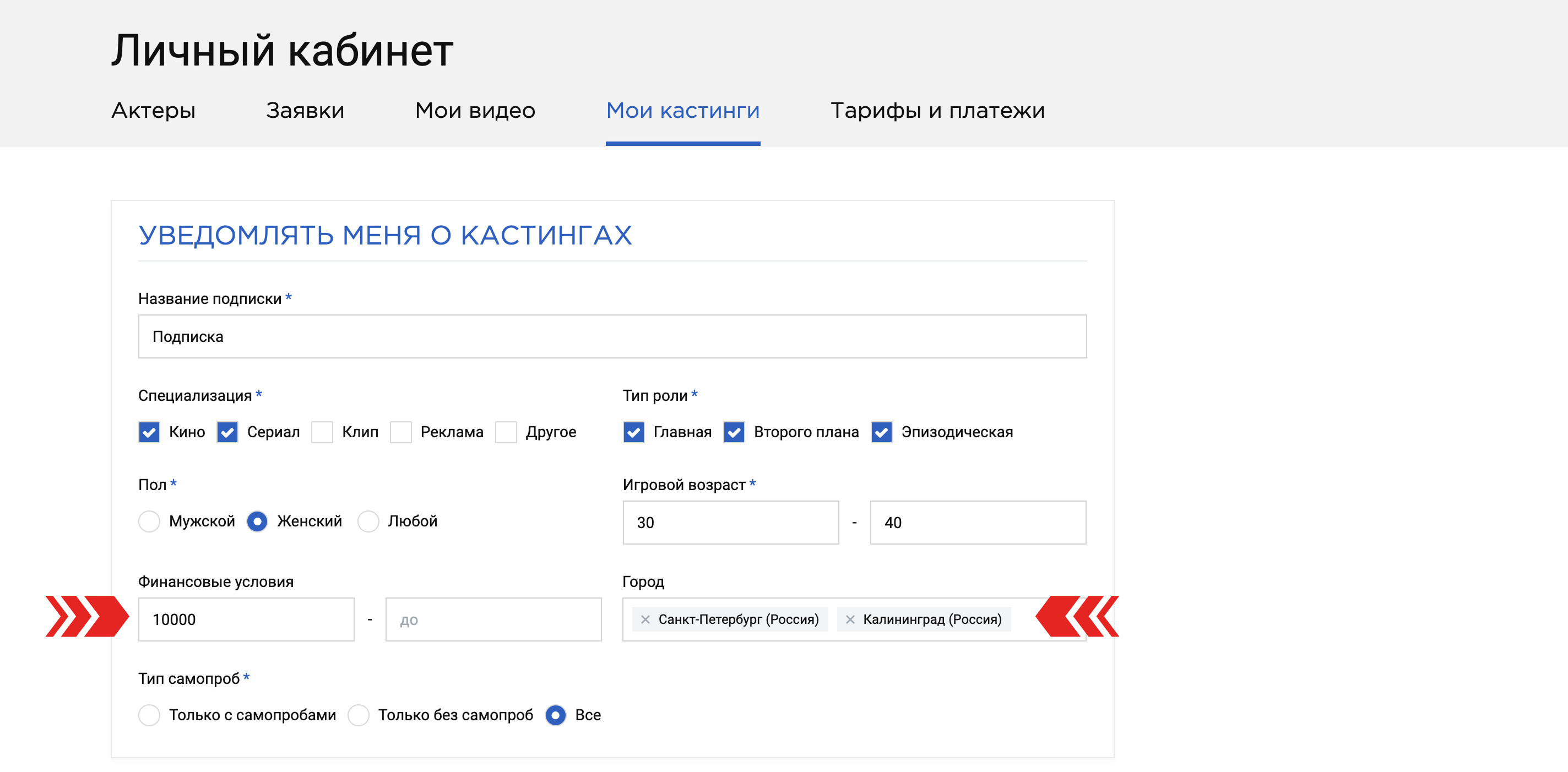
Task: Enable the Клип checkbox
Action: [x=322, y=432]
